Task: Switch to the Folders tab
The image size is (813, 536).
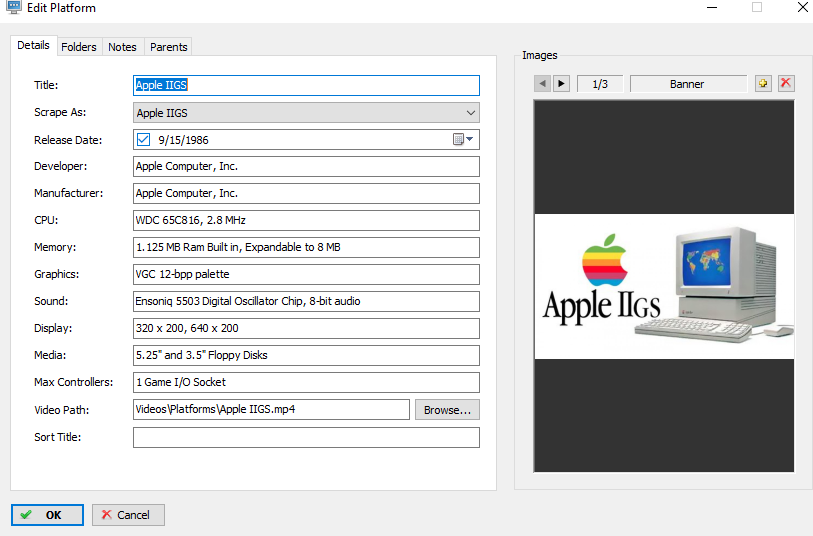Action: coord(79,47)
